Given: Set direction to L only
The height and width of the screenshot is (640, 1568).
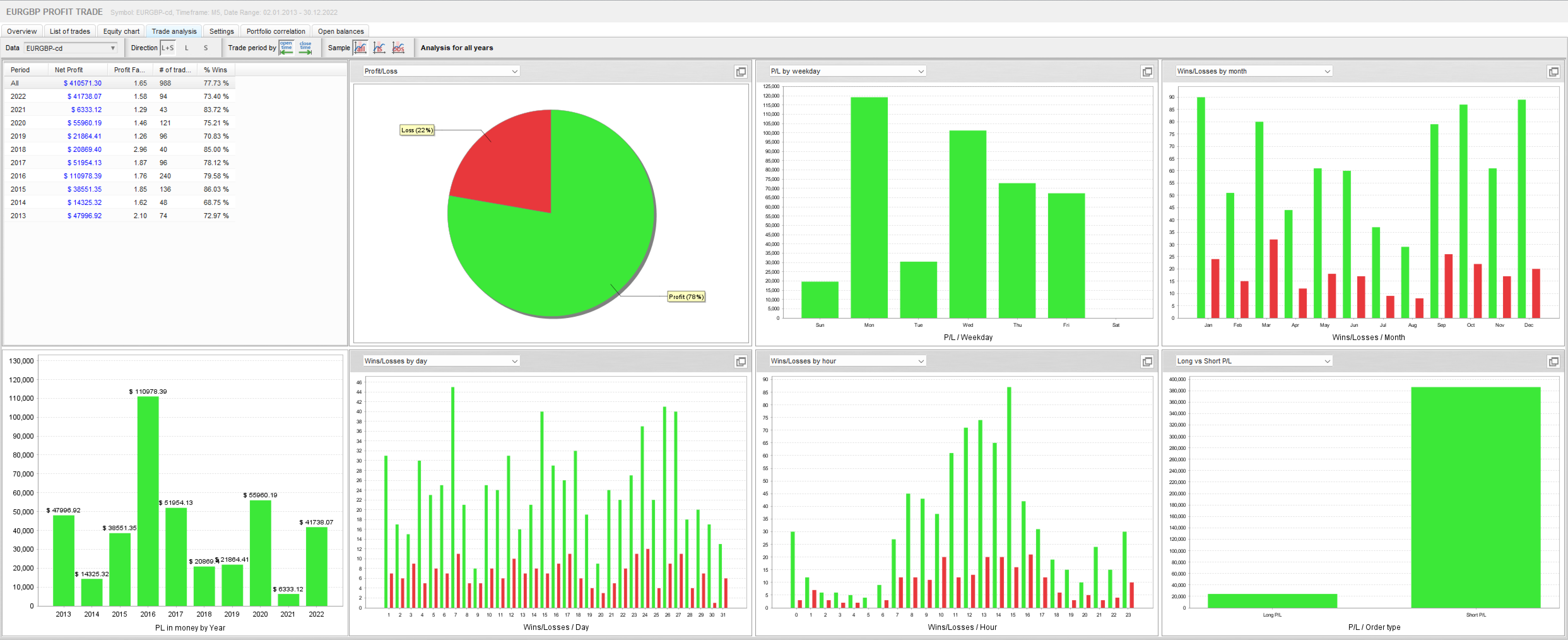Looking at the screenshot, I should pos(187,47).
